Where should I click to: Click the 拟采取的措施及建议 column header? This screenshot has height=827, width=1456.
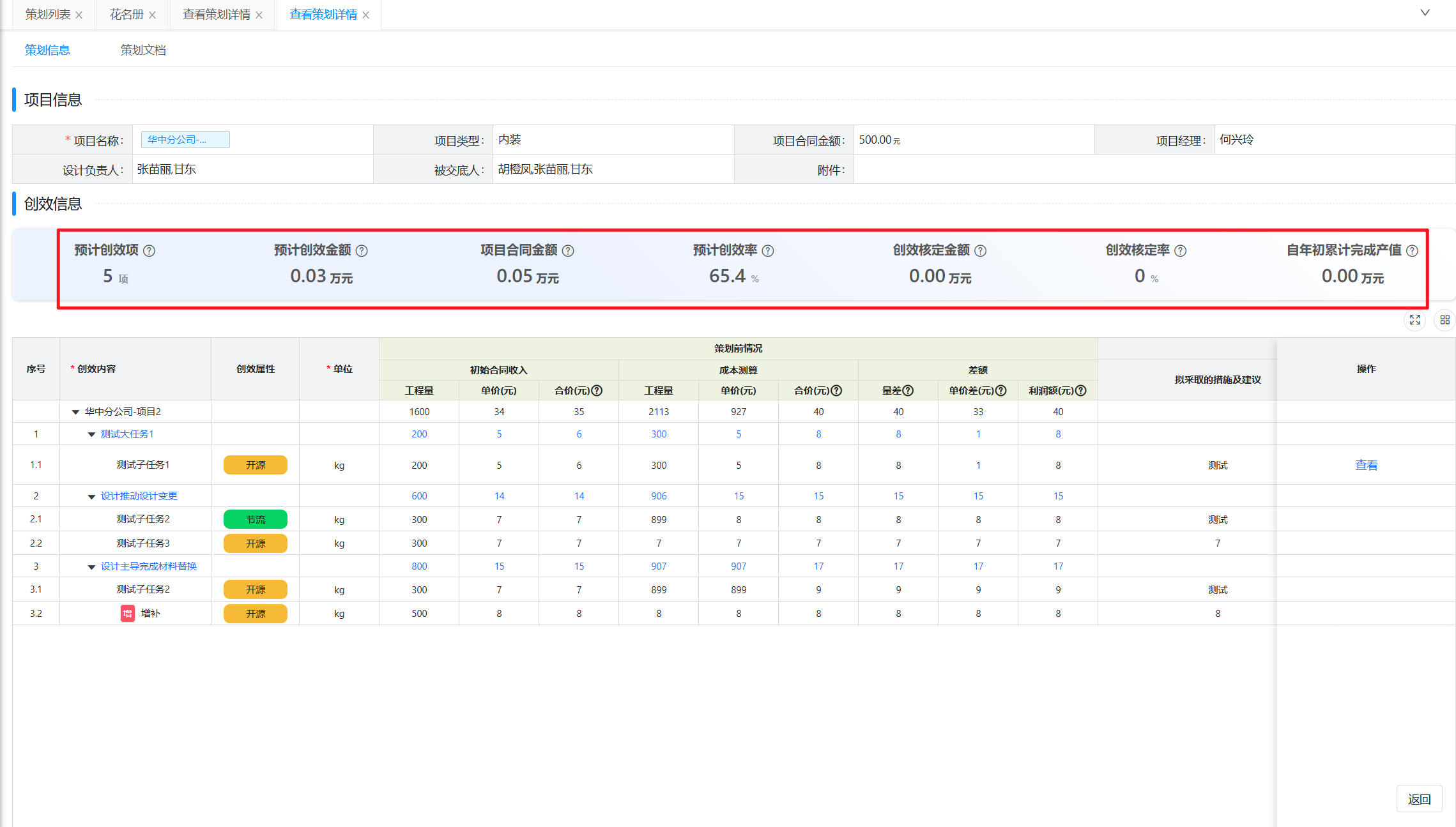tap(1218, 379)
